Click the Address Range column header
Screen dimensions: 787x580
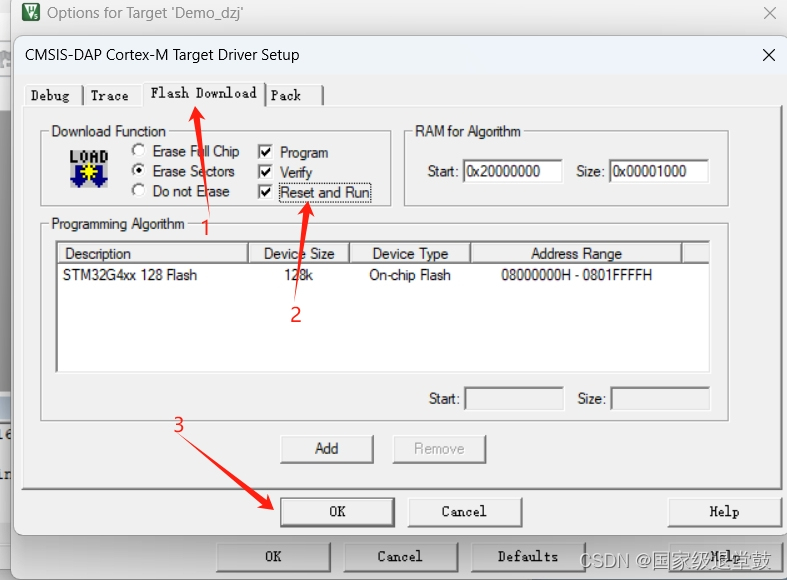point(576,253)
